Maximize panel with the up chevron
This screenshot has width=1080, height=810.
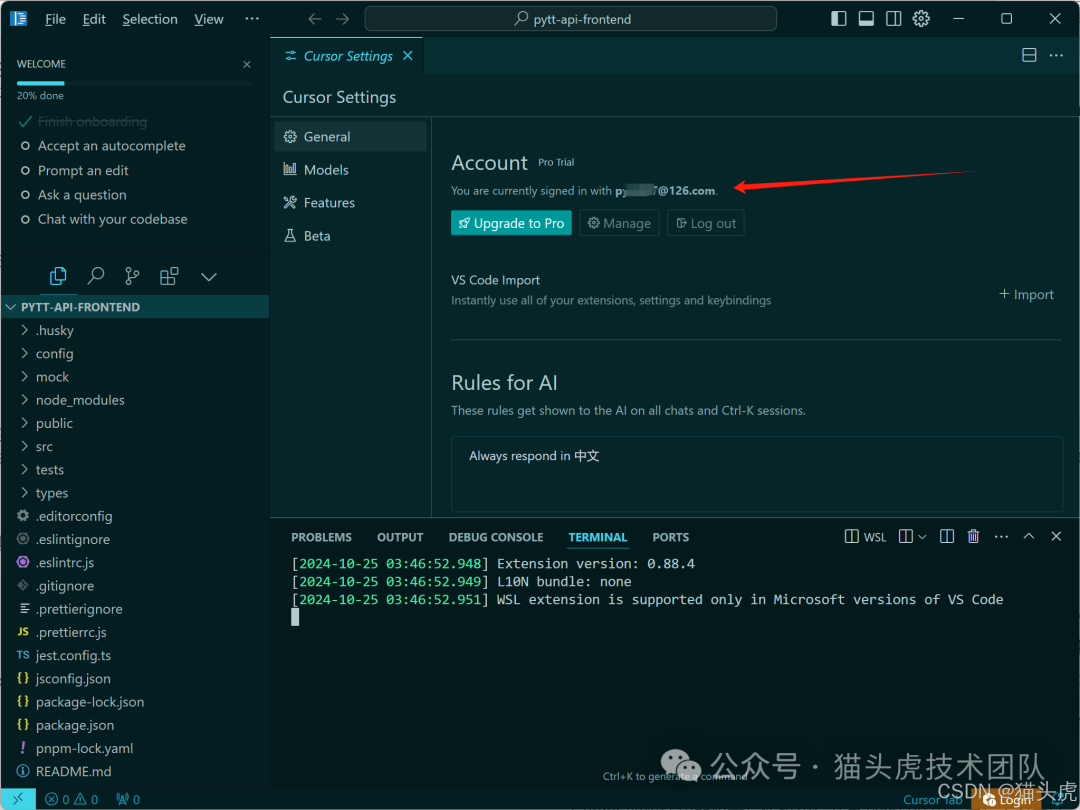pyautogui.click(x=1028, y=536)
